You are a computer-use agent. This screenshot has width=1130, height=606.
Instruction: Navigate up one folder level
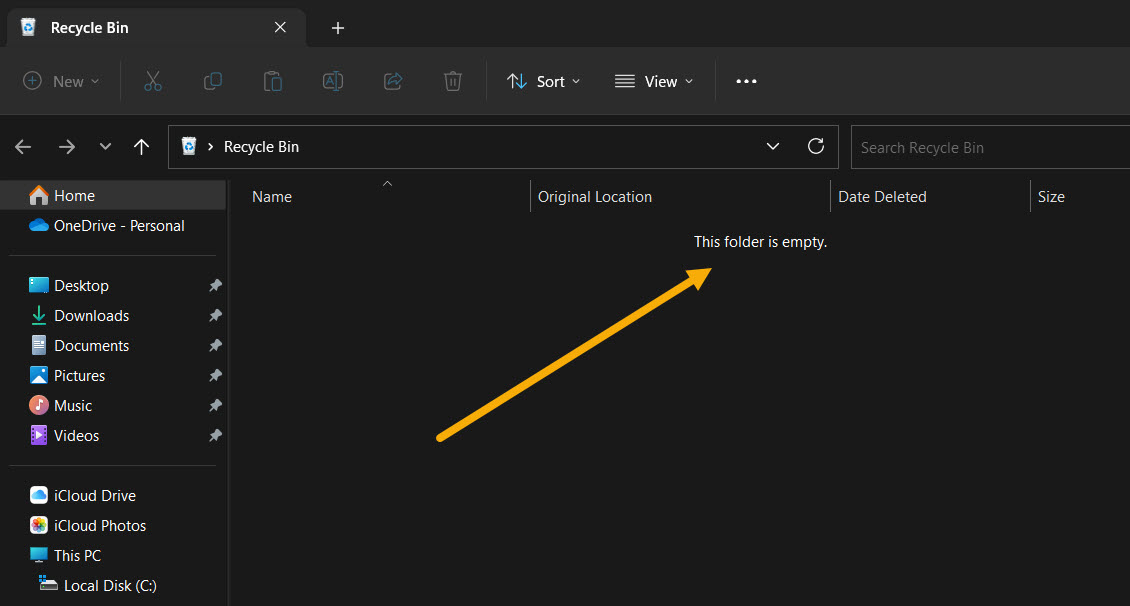[x=142, y=147]
